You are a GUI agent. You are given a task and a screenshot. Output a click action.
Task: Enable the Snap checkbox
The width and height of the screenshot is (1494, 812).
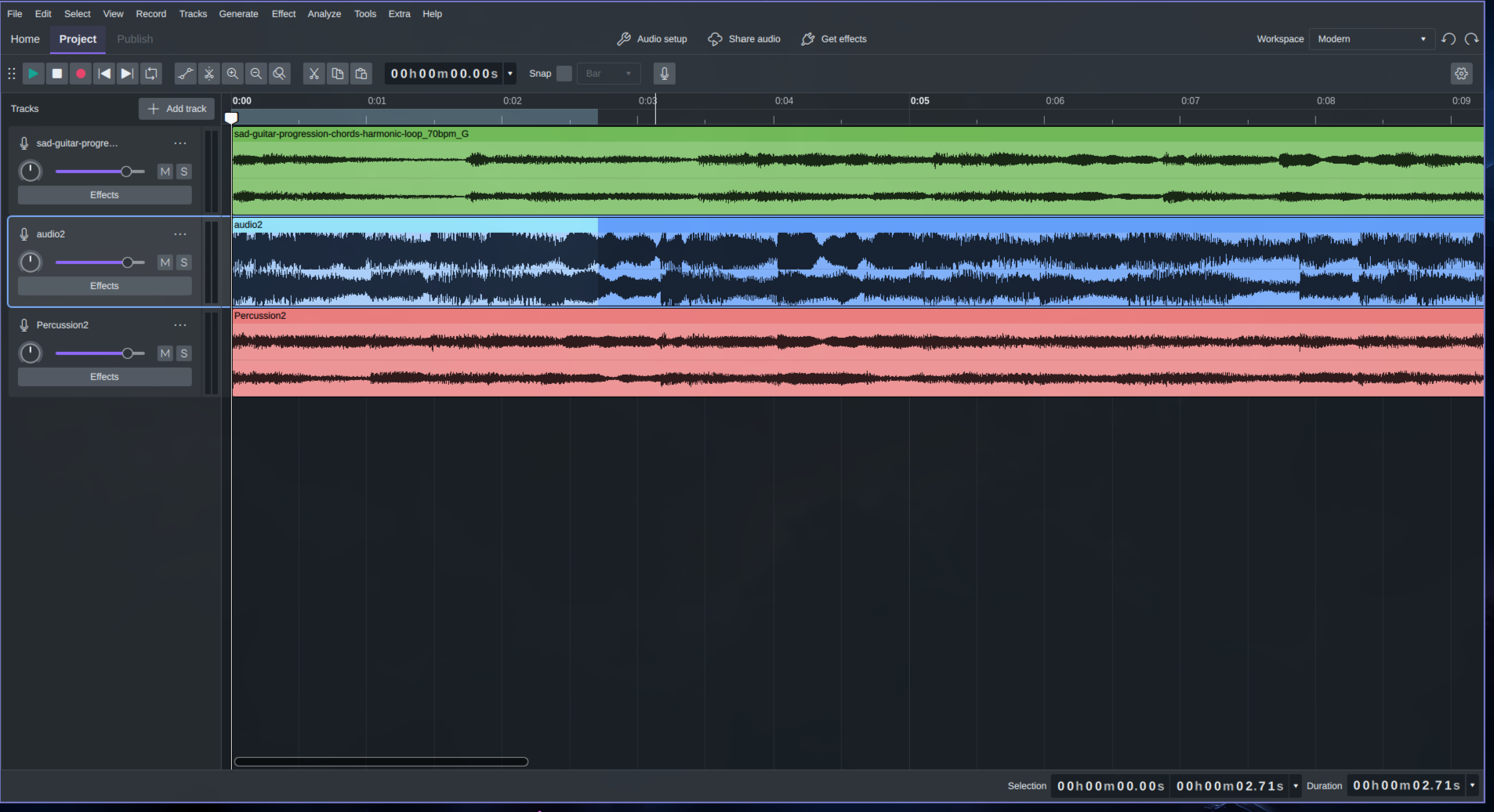[x=564, y=74]
